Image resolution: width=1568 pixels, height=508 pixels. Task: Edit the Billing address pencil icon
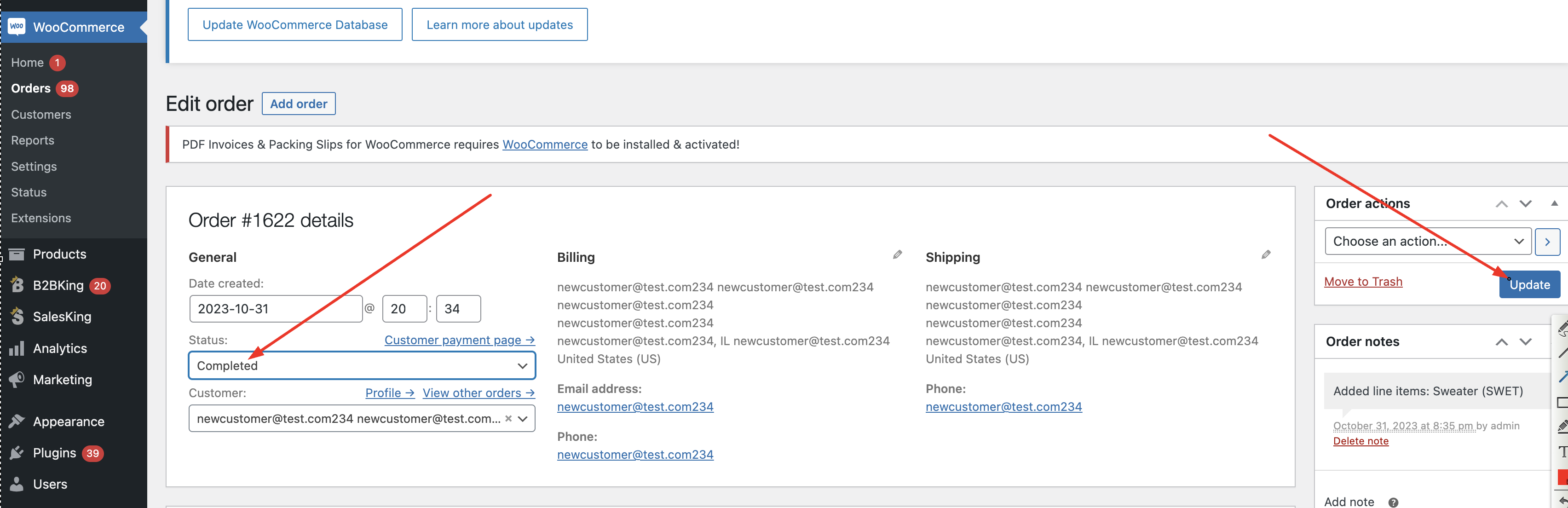[897, 254]
